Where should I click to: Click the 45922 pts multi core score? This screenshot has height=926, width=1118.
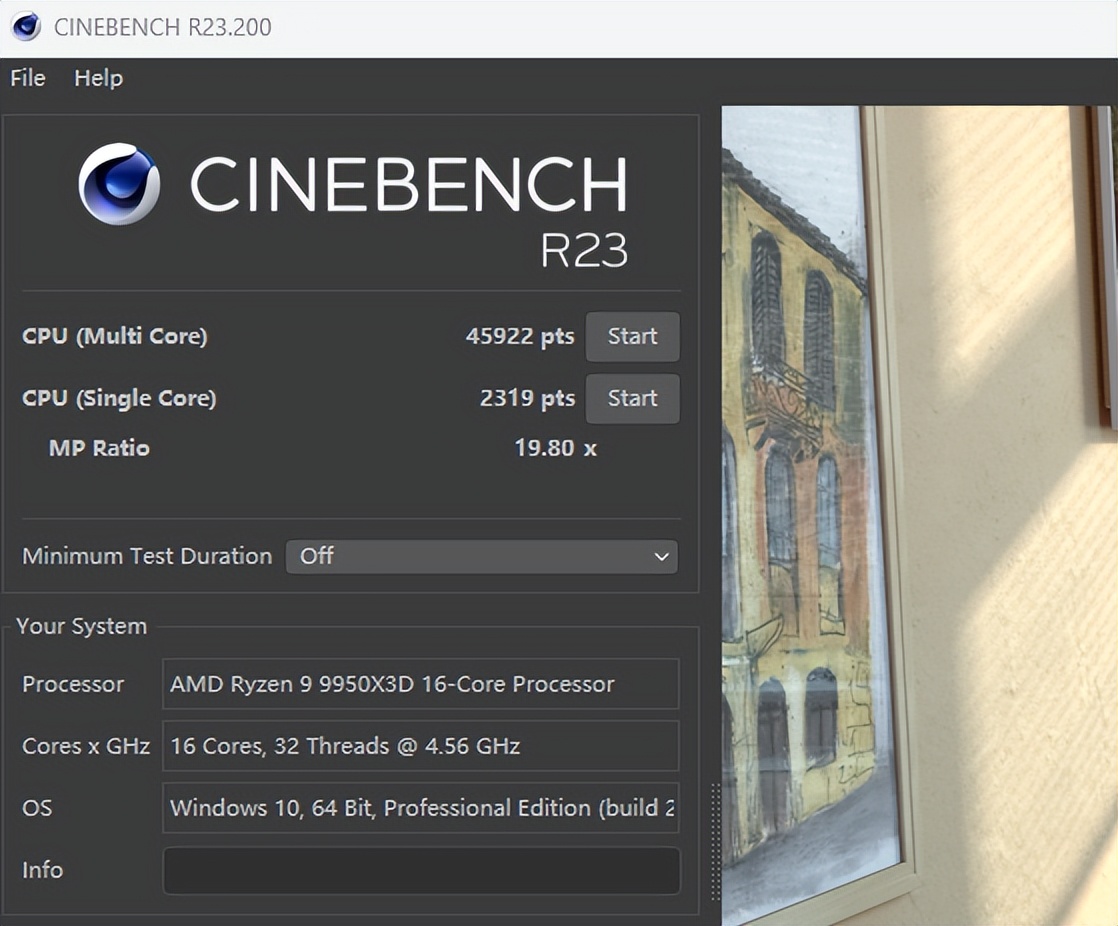pos(520,336)
